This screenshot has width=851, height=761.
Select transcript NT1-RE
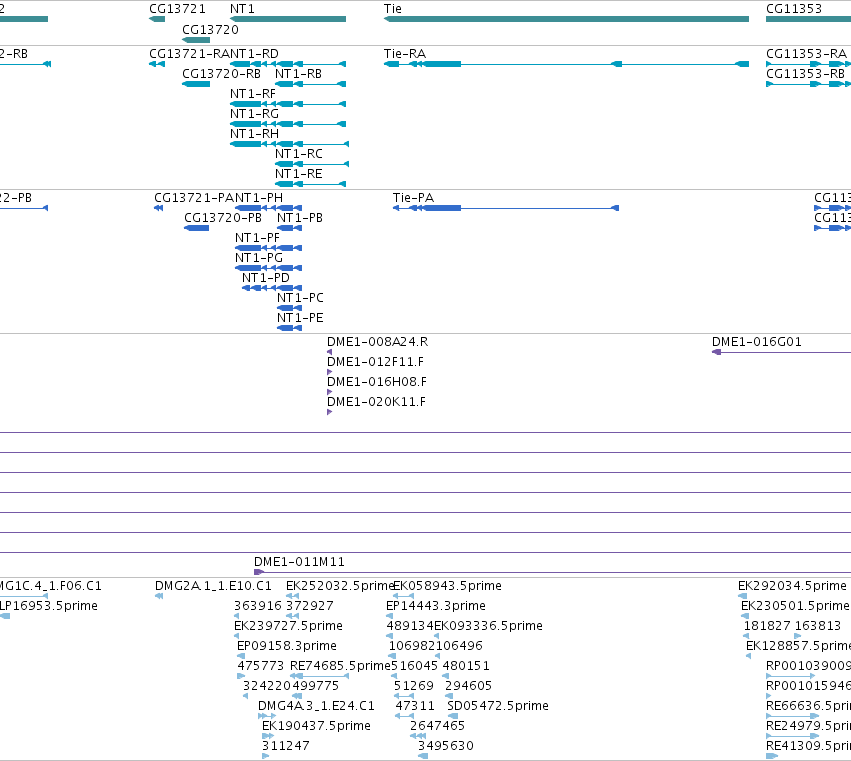(x=310, y=184)
